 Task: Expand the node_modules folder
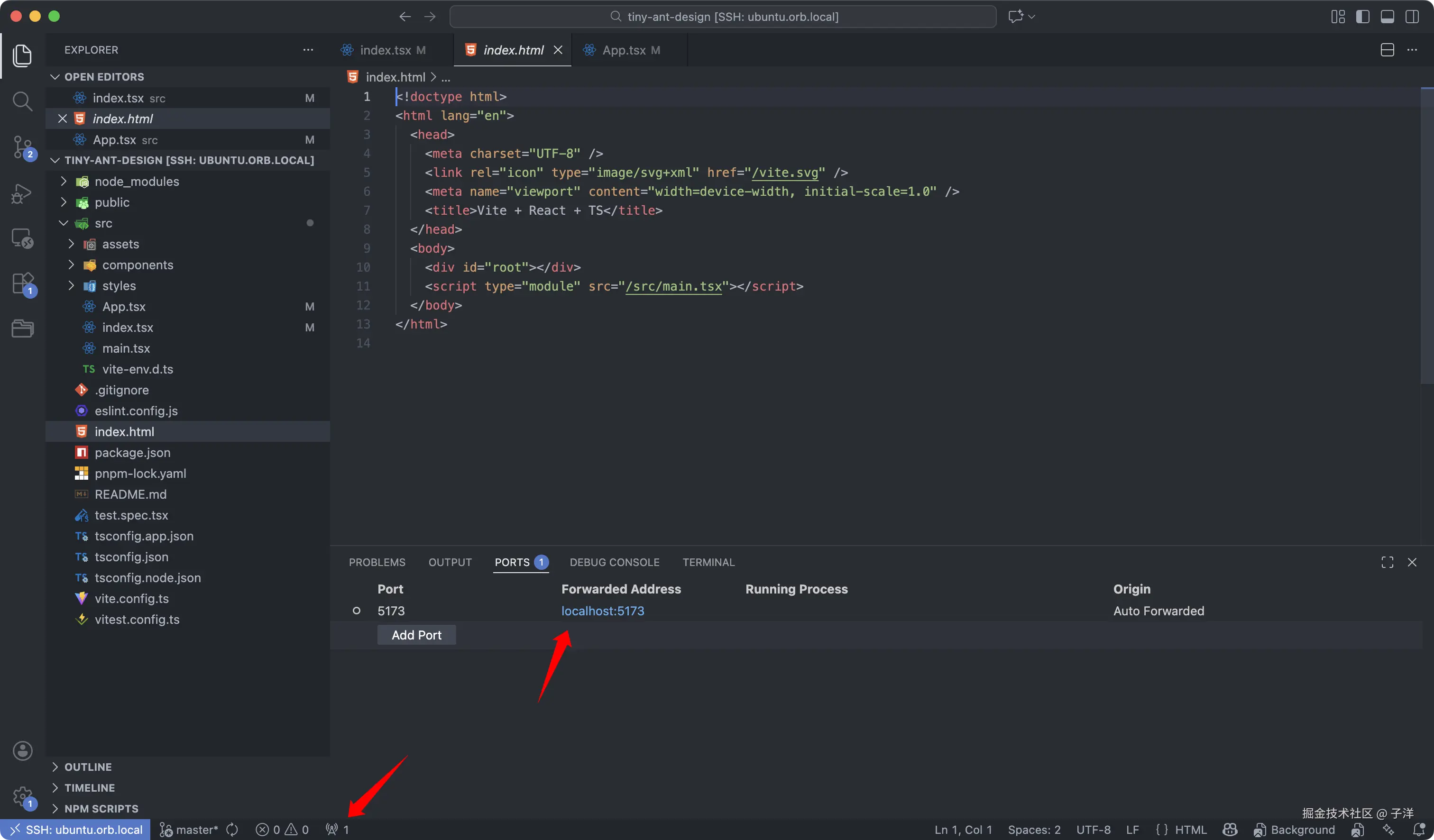pos(137,182)
